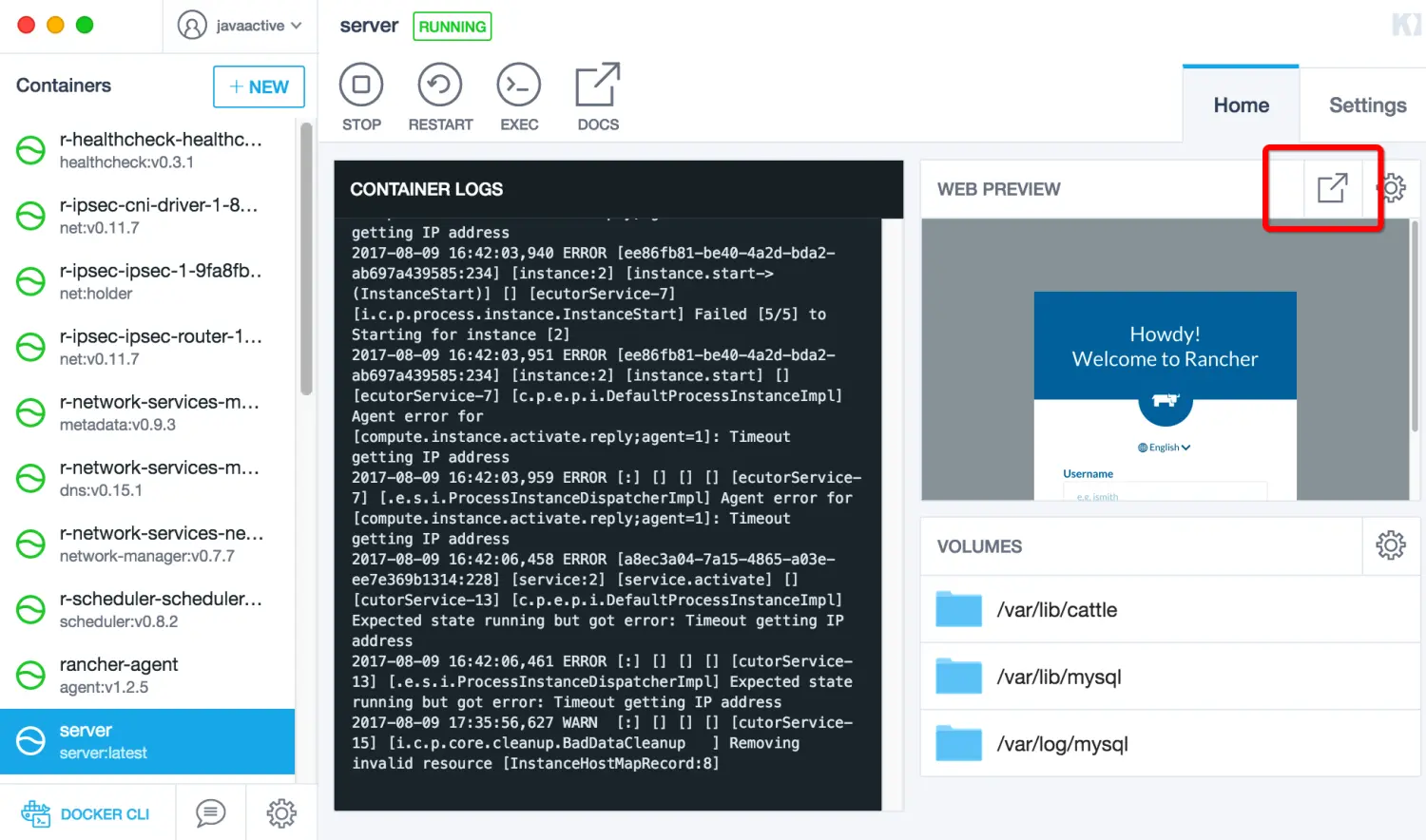Click the /var/log/mysql folder icon
This screenshot has height=840, width=1426.
[958, 743]
